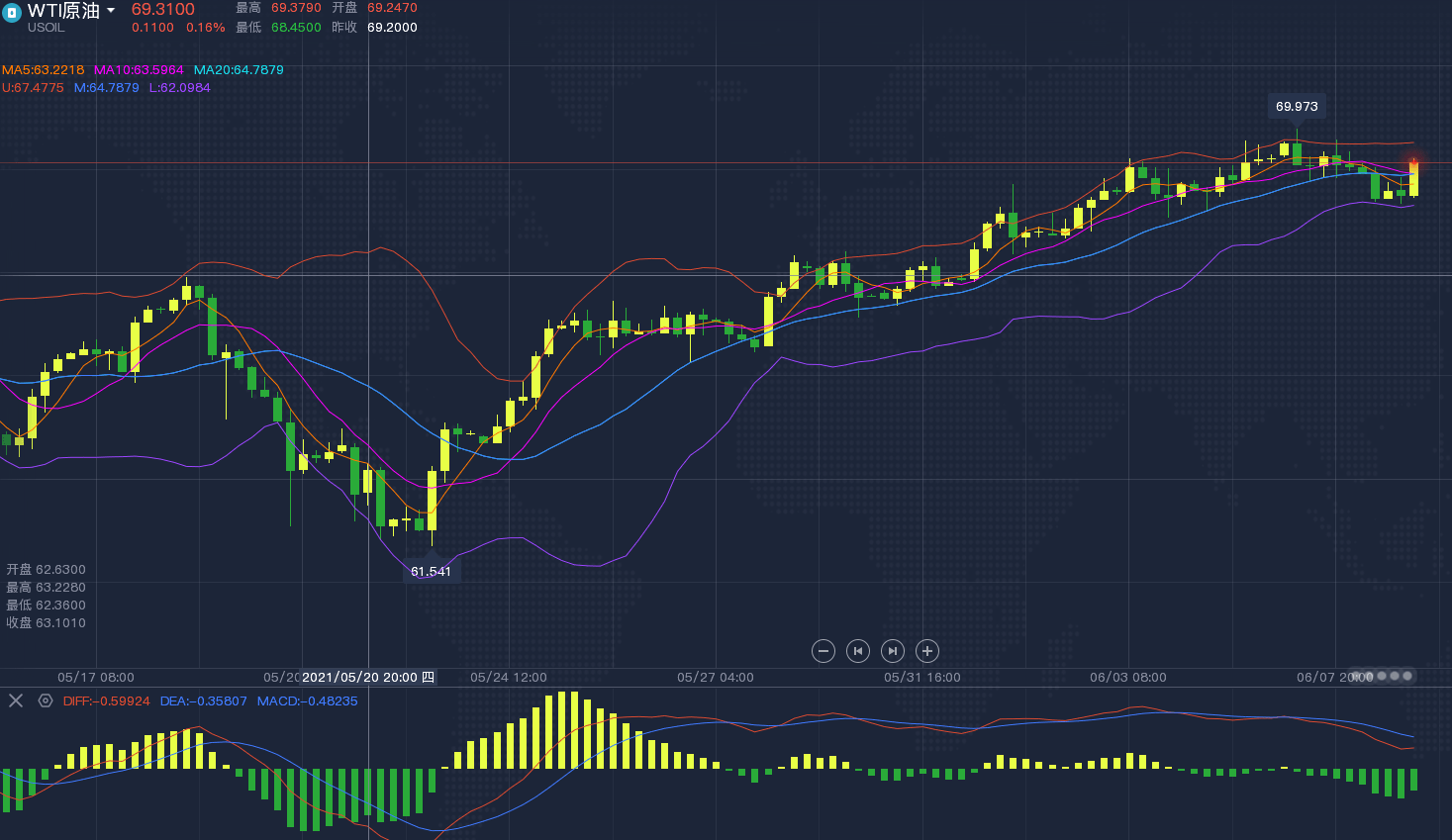Click the MA10:63.5964 indicator label
This screenshot has width=1452, height=840.
pos(139,70)
